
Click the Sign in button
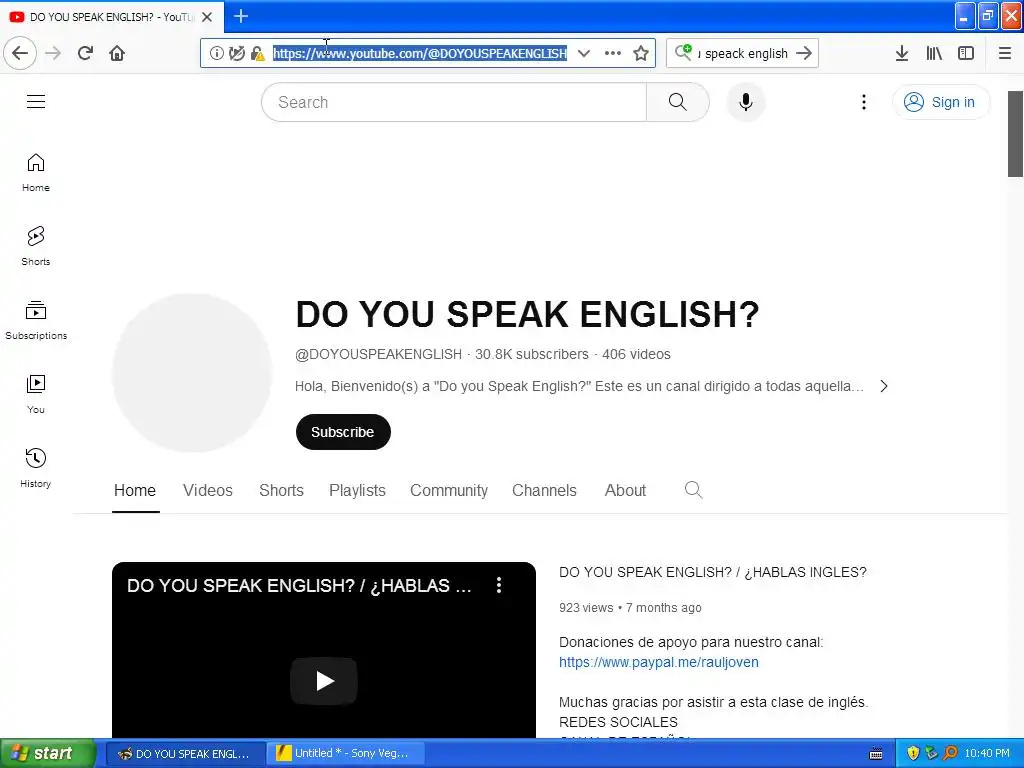pyautogui.click(x=941, y=102)
